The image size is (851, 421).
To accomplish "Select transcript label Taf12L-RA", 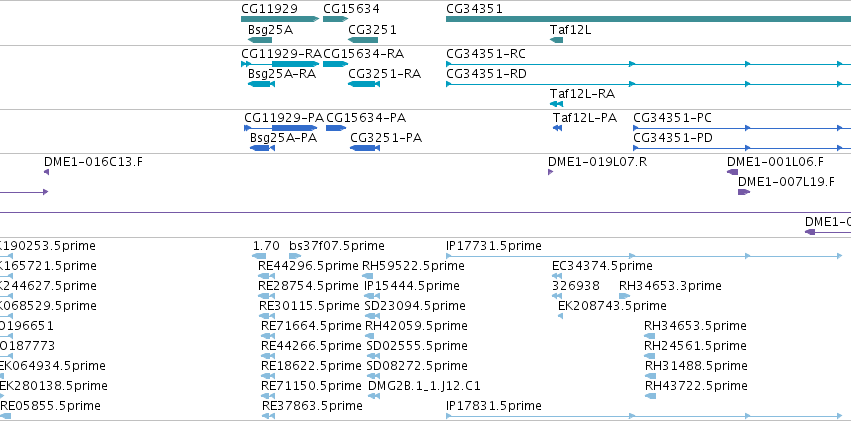I will point(582,94).
